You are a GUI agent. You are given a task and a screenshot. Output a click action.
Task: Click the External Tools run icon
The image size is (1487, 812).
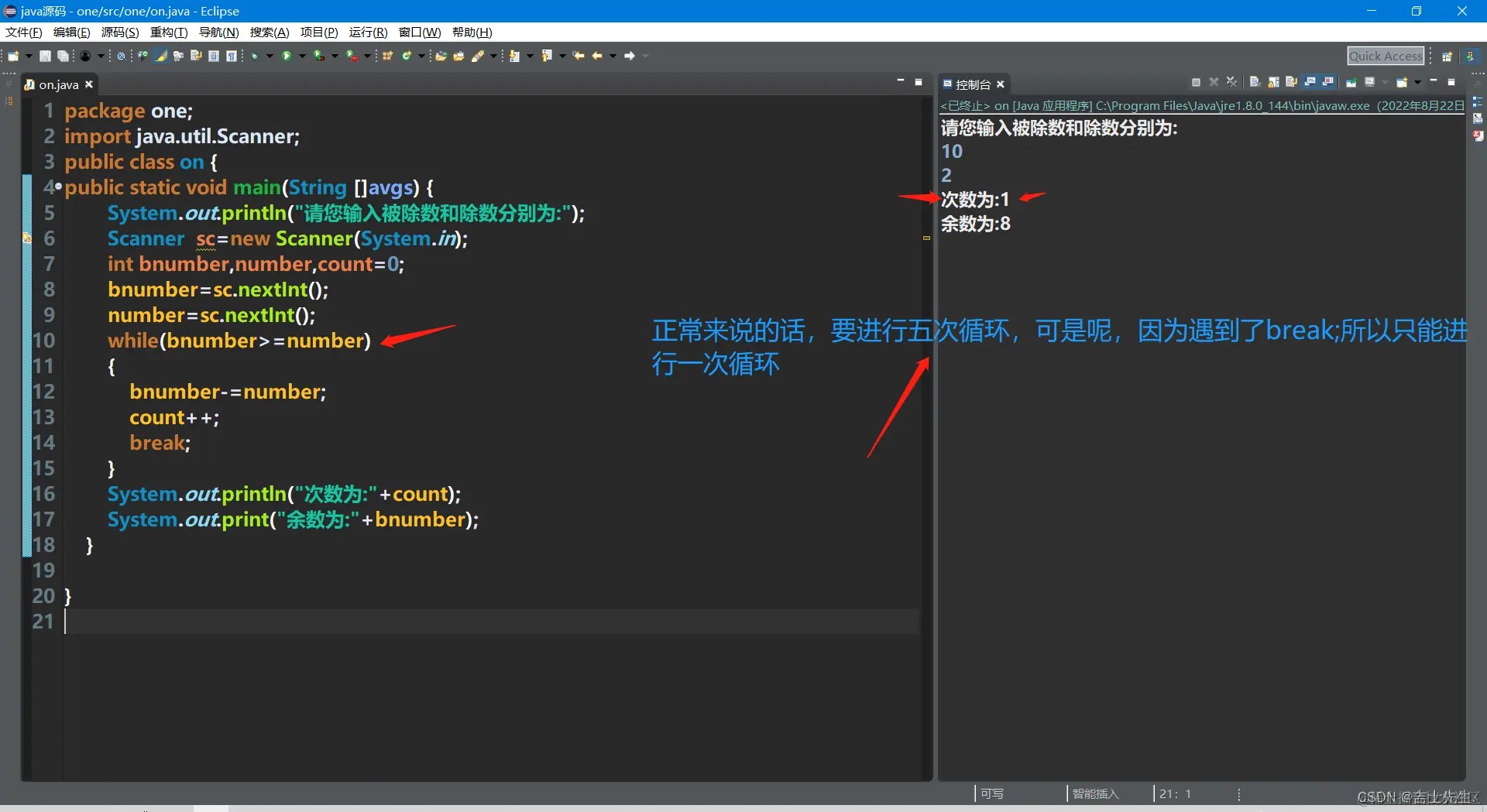[352, 56]
